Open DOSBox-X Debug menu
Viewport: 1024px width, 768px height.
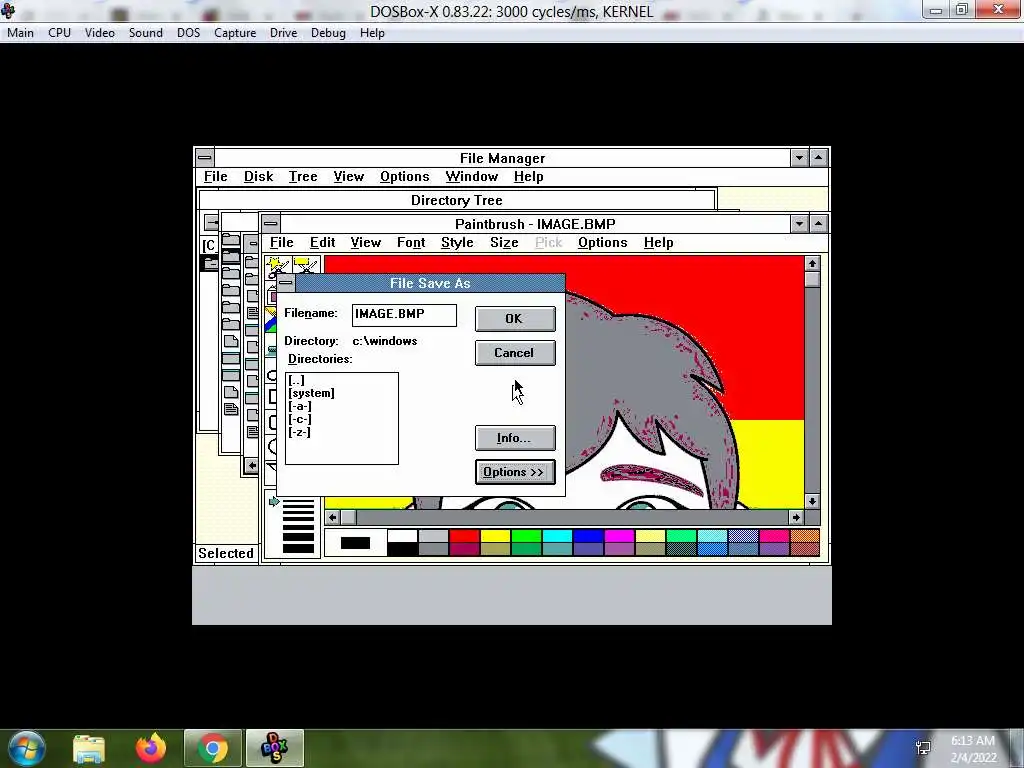[328, 33]
